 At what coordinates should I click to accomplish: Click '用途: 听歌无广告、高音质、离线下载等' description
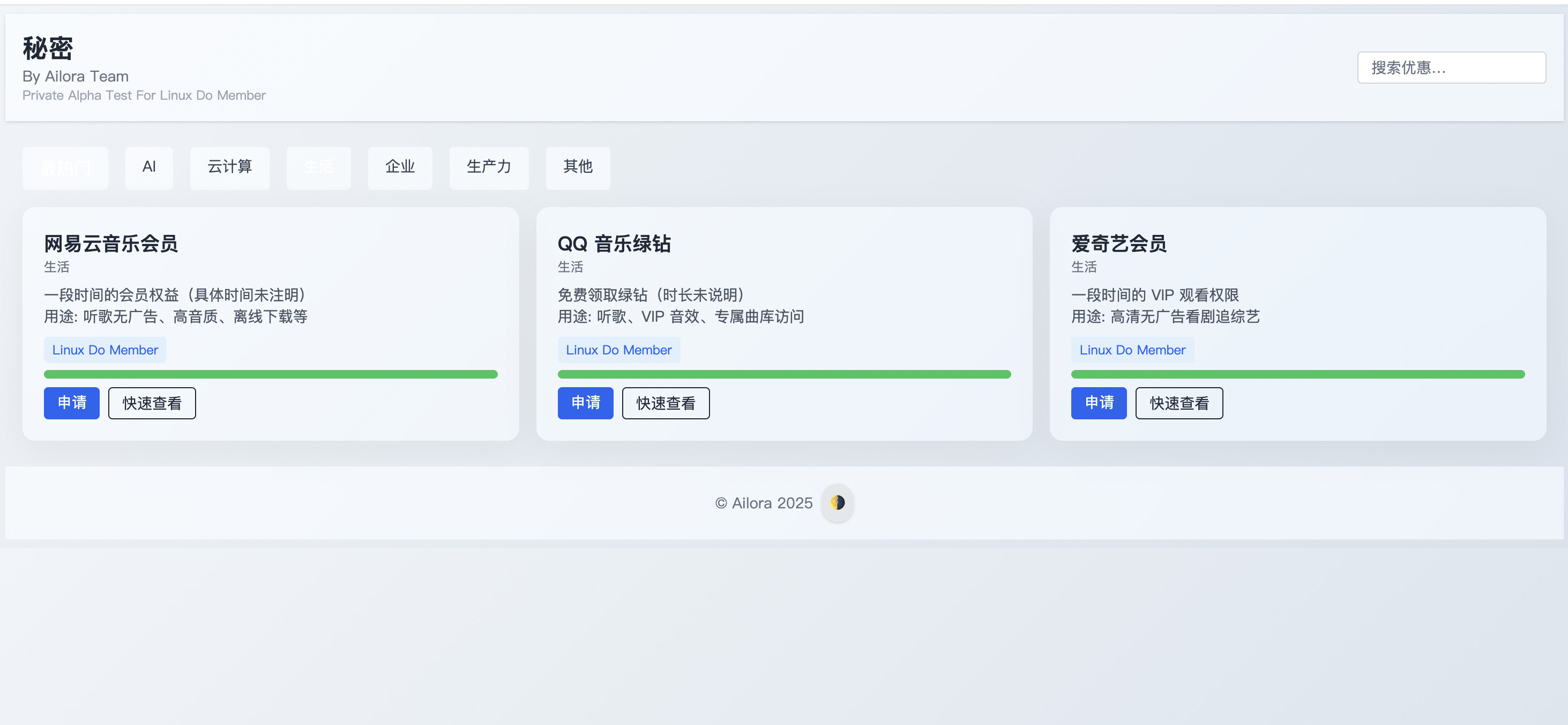coord(176,317)
